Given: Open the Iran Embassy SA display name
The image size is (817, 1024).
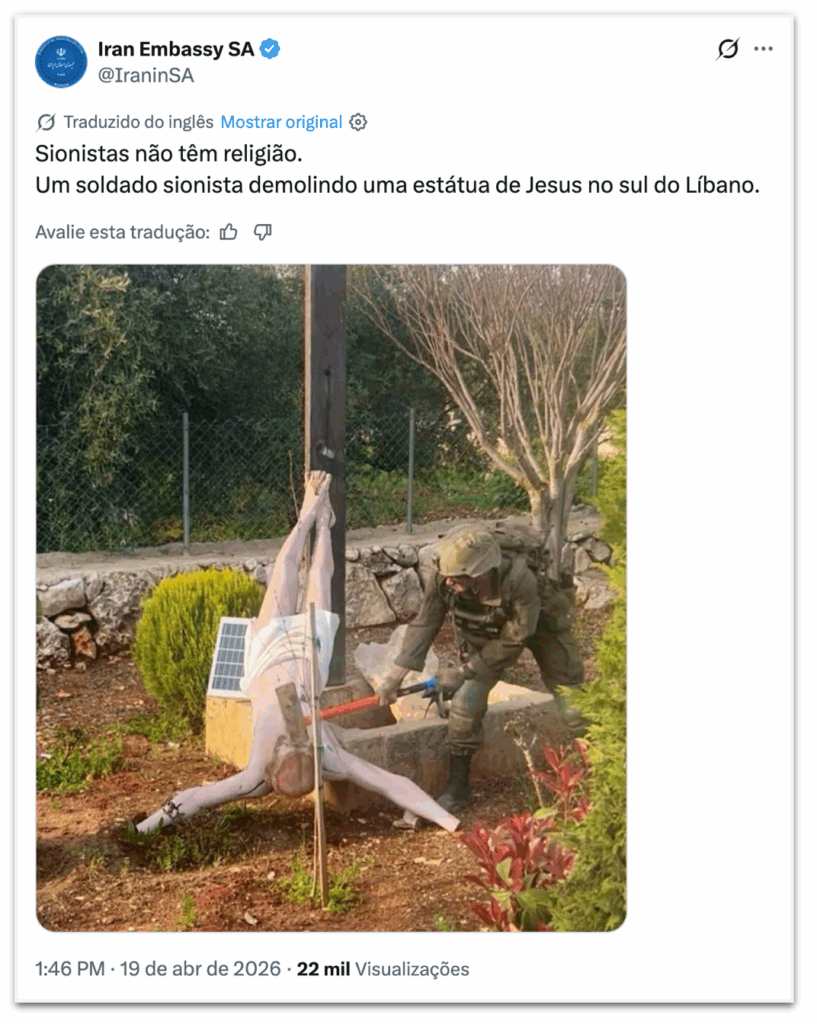Looking at the screenshot, I should tap(176, 49).
